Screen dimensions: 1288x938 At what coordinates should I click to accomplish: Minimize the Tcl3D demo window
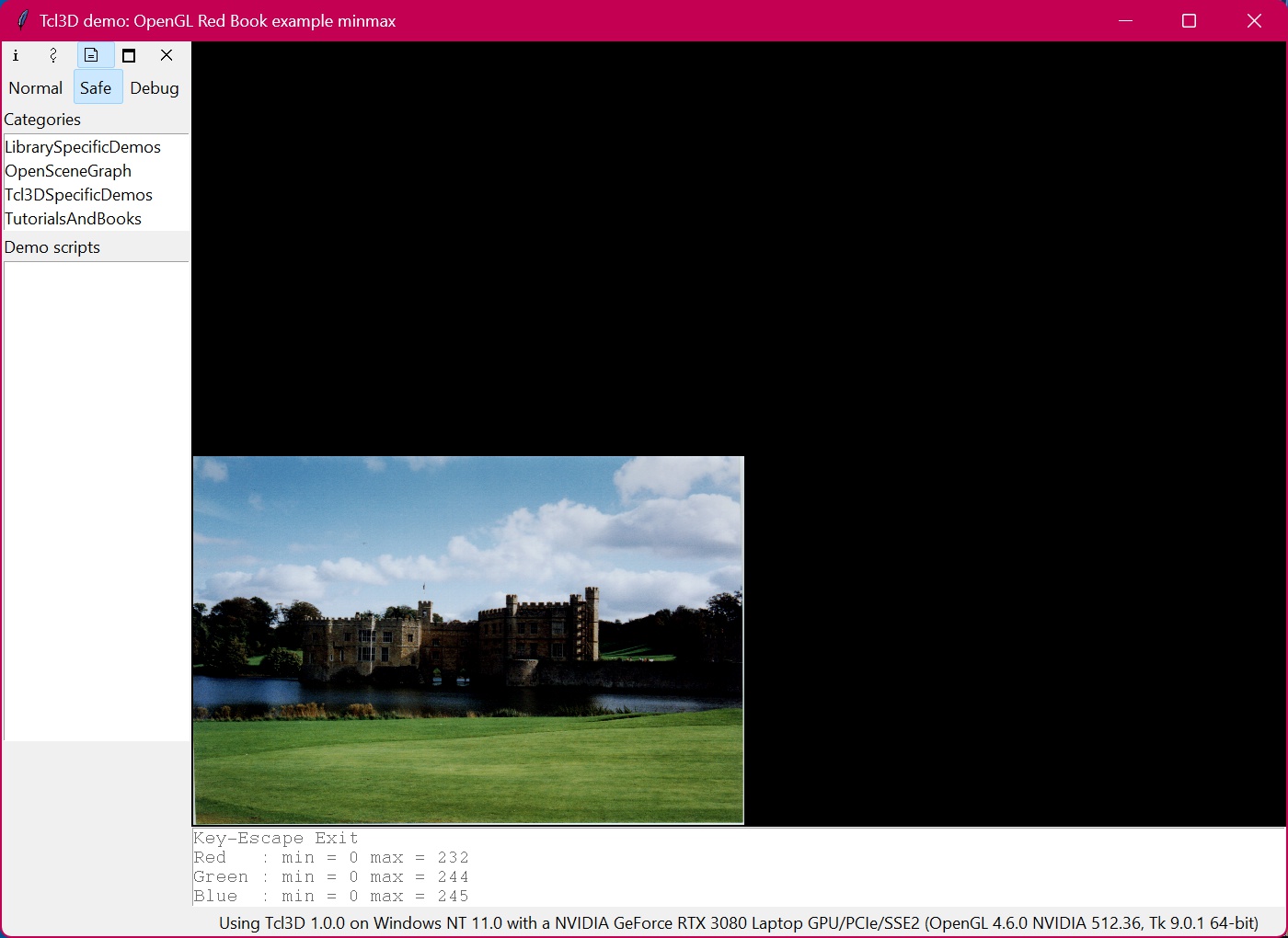pyautogui.click(x=1125, y=20)
